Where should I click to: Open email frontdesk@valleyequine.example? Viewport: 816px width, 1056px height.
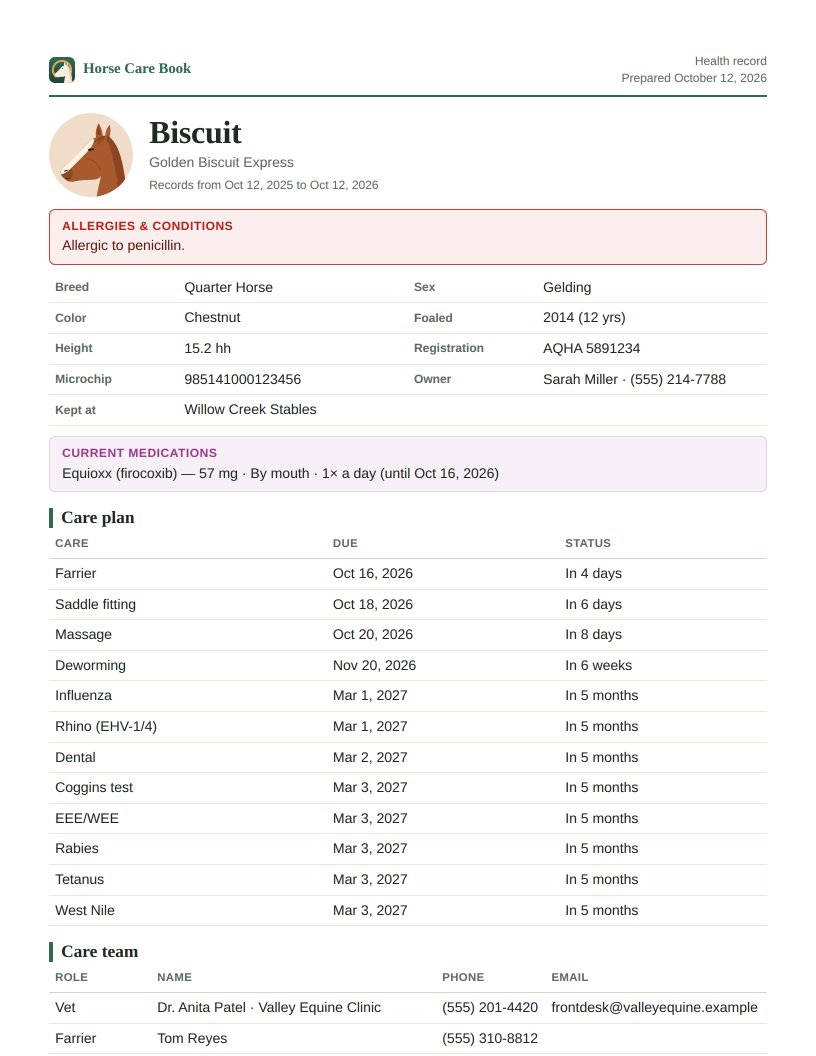point(654,1008)
